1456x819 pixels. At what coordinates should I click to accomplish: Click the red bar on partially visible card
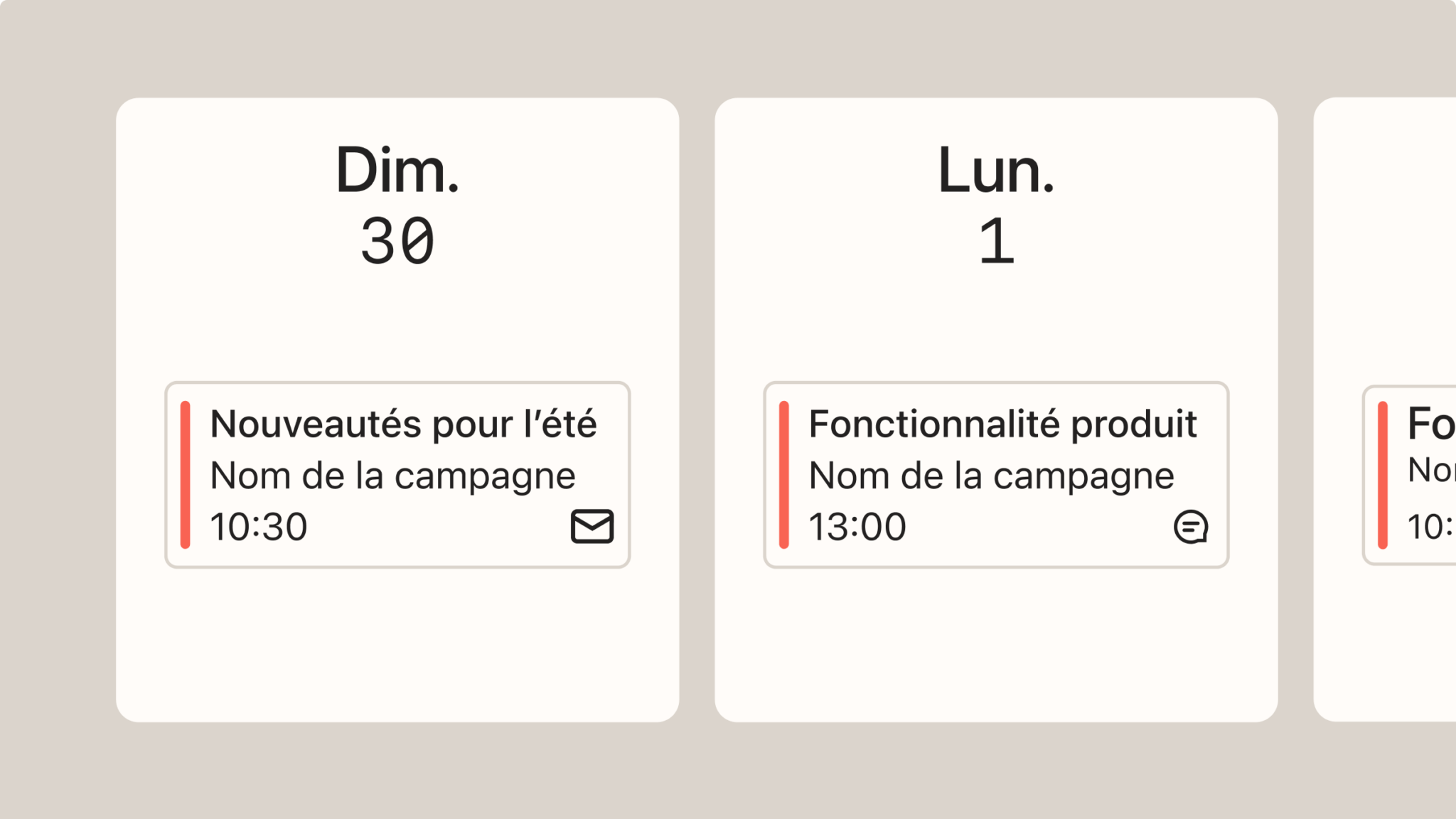tap(1383, 475)
